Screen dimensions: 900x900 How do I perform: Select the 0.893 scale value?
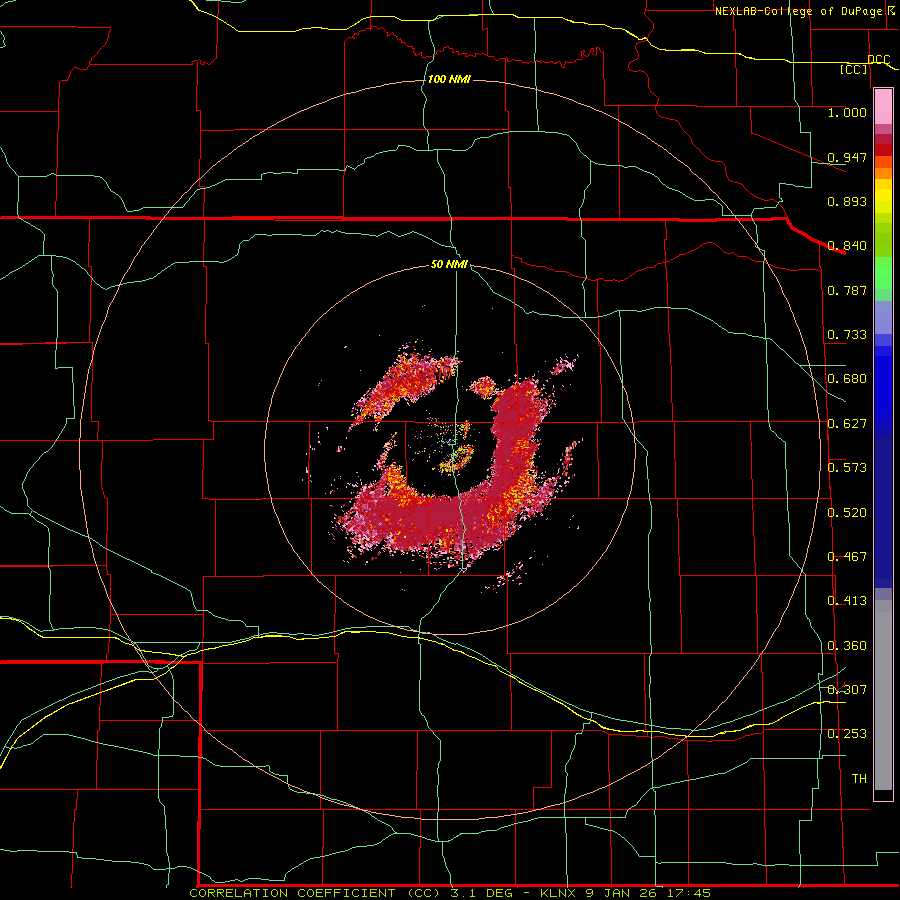click(x=847, y=201)
